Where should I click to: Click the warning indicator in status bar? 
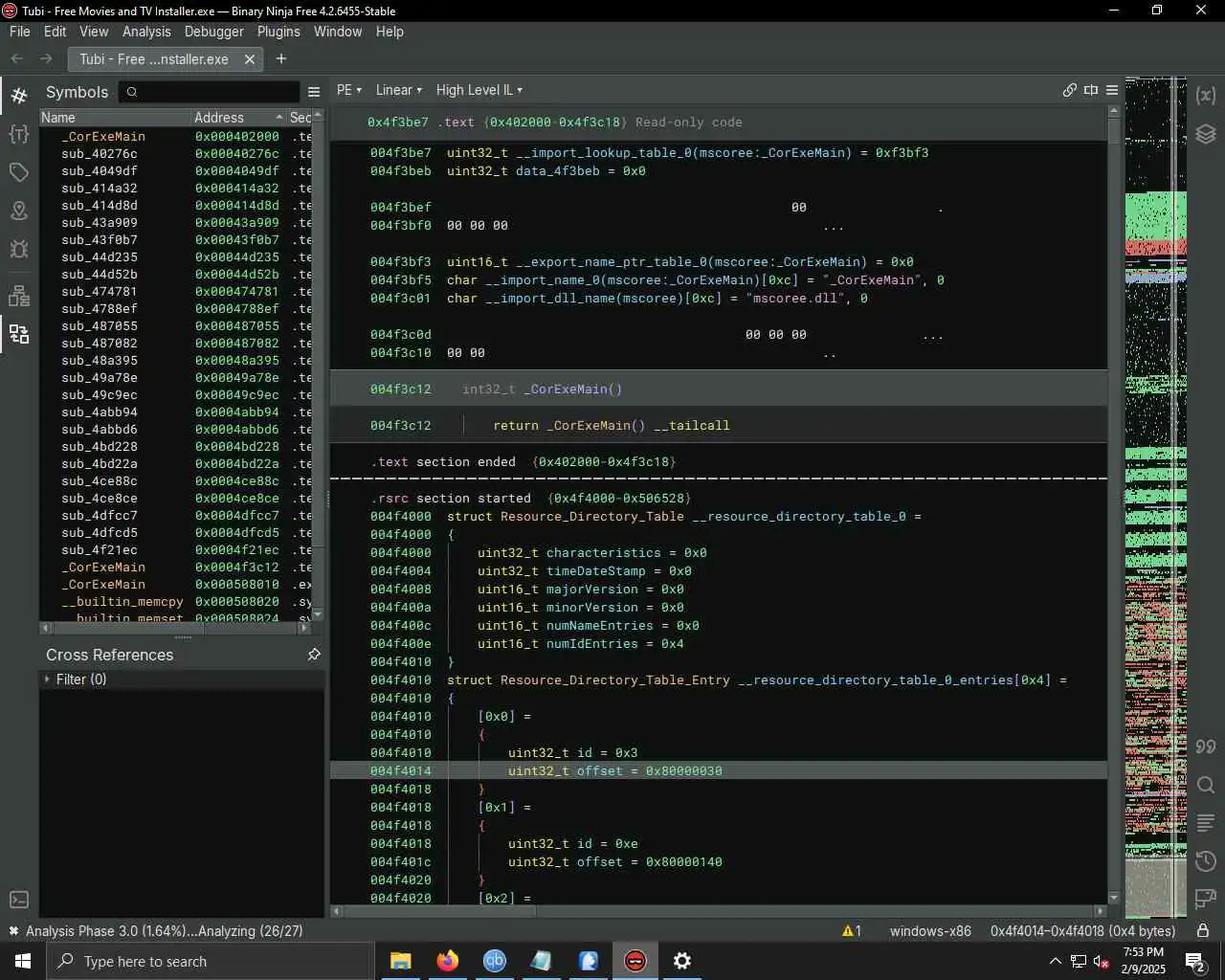click(x=852, y=930)
